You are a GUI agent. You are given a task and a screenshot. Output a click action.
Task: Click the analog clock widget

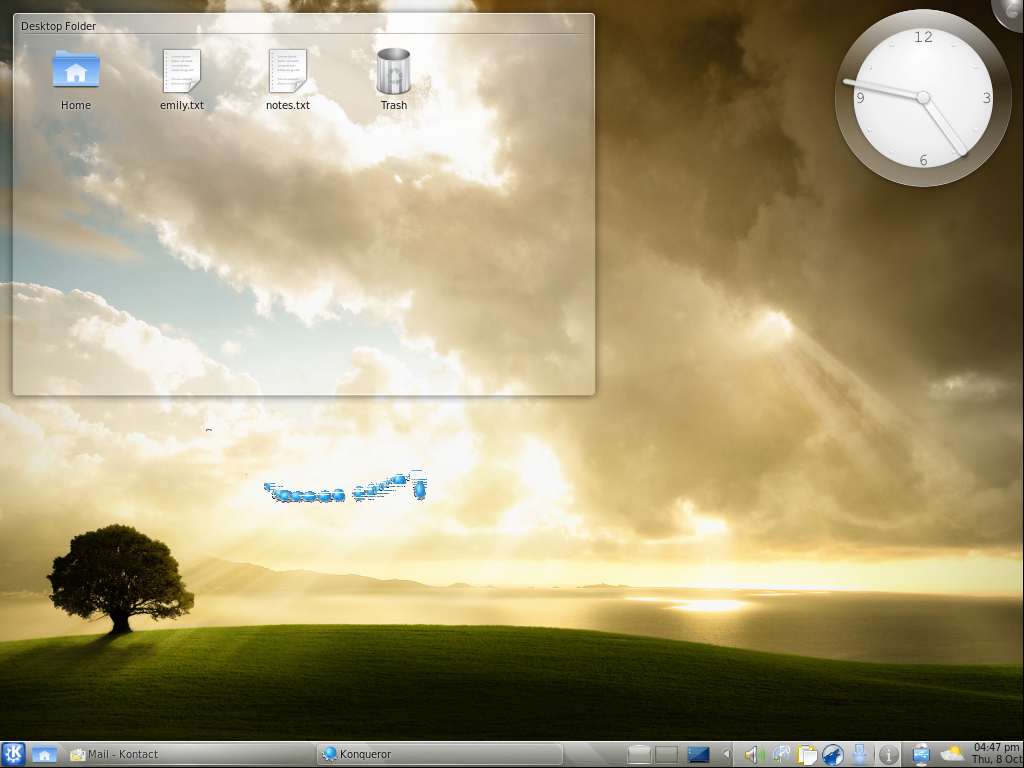pyautogui.click(x=923, y=98)
